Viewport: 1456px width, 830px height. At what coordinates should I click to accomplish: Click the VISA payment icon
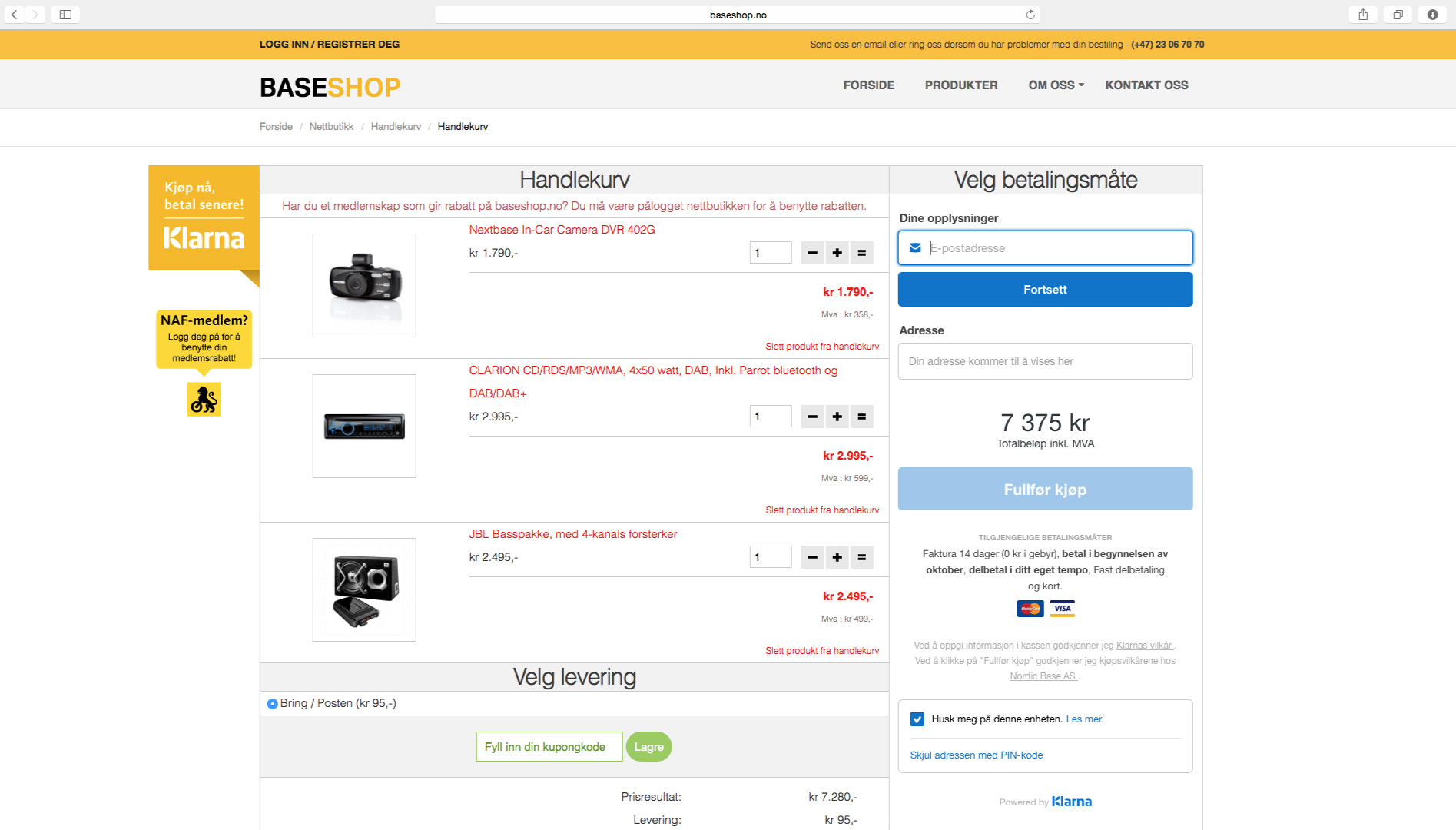(x=1062, y=609)
